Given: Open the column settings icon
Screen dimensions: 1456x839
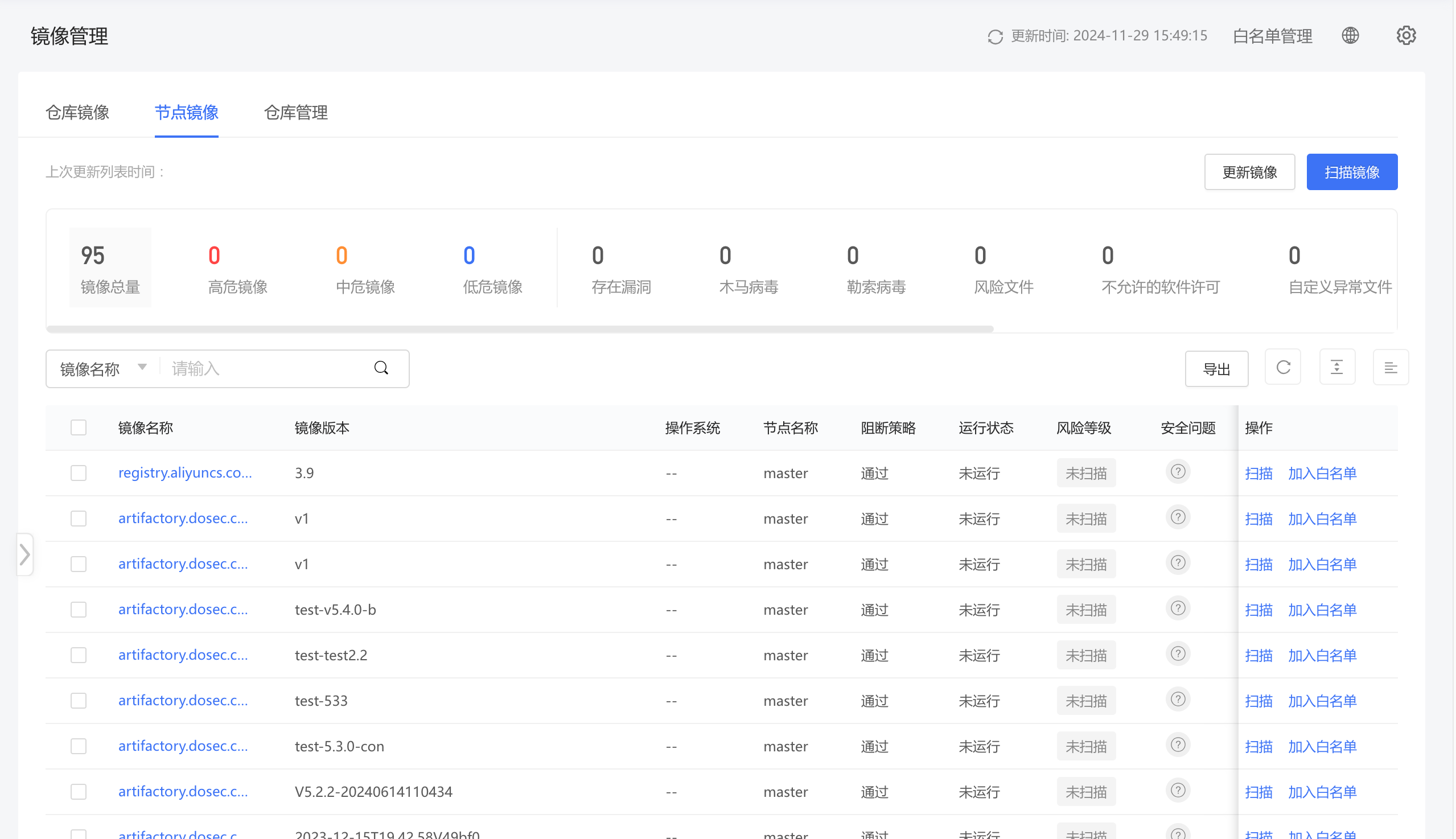Looking at the screenshot, I should tap(1391, 368).
